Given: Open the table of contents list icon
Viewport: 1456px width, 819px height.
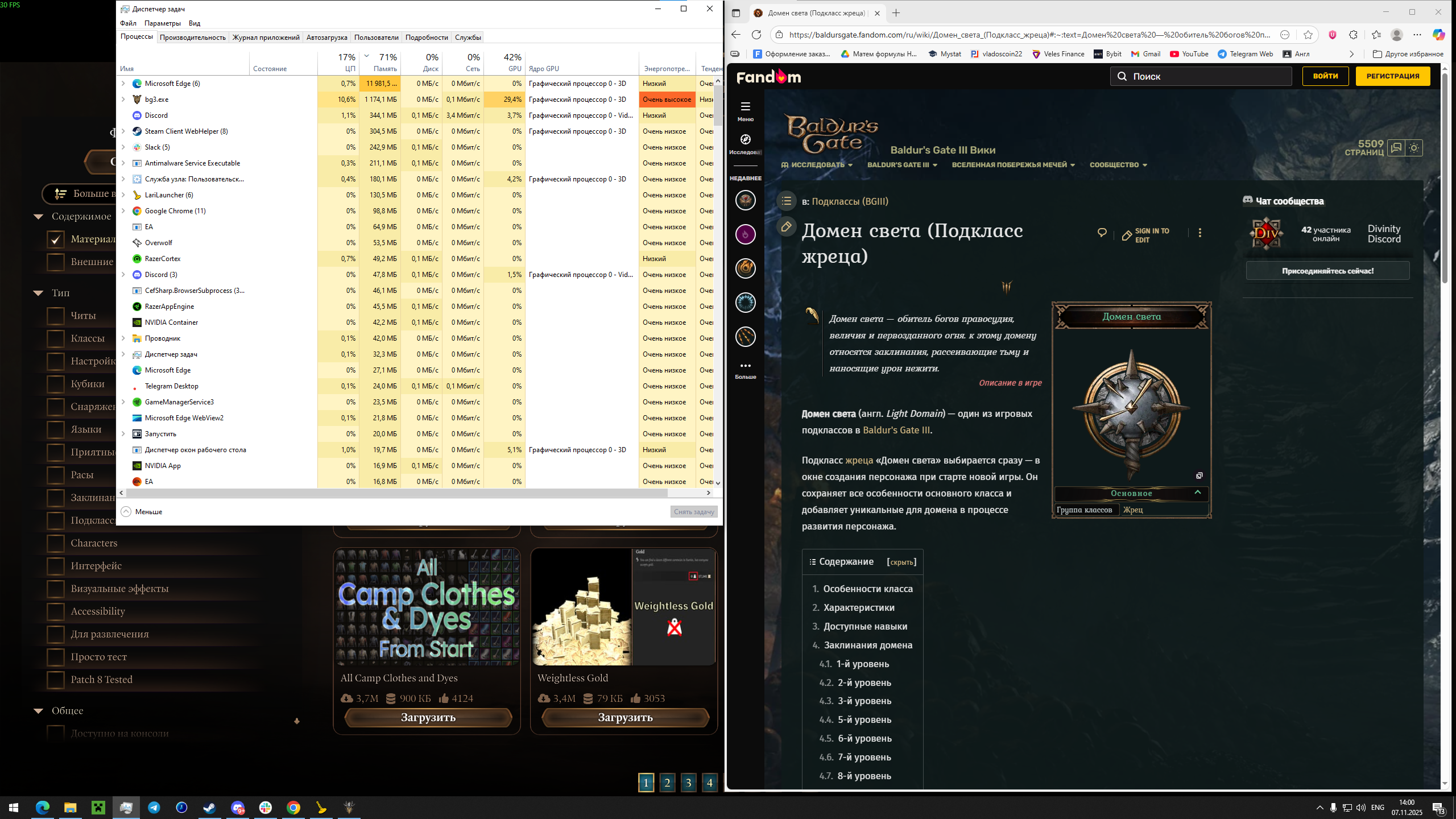Looking at the screenshot, I should pyautogui.click(x=787, y=201).
